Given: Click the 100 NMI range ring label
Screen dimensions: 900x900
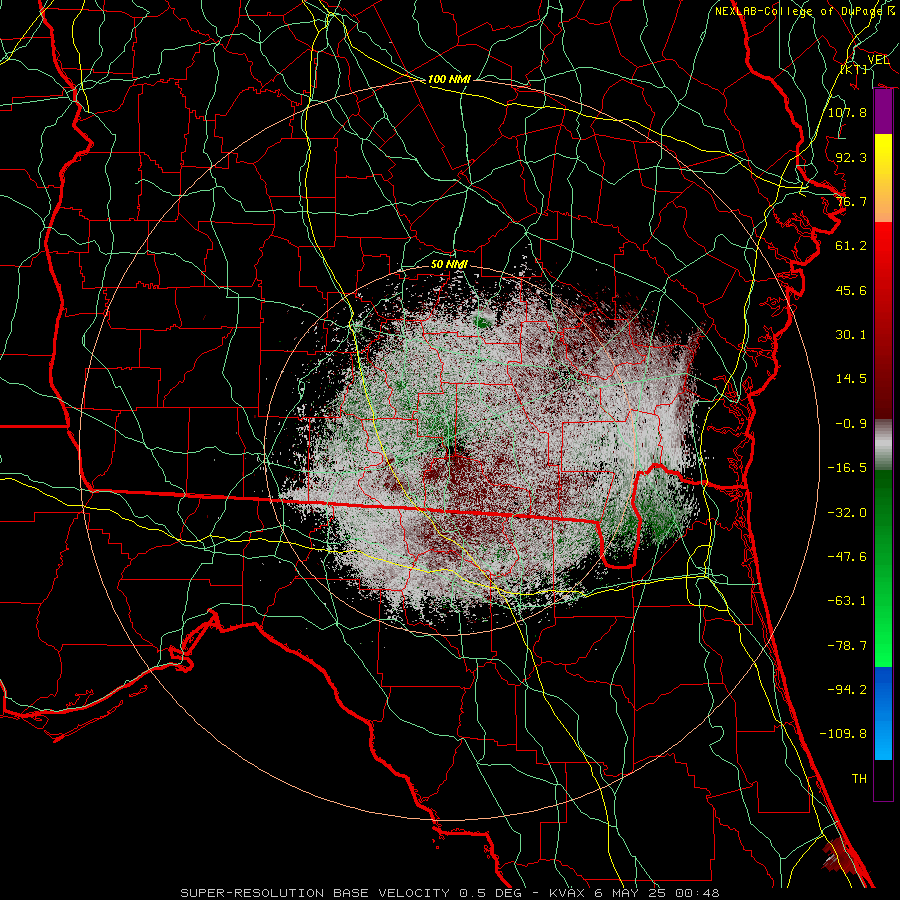Looking at the screenshot, I should [449, 79].
